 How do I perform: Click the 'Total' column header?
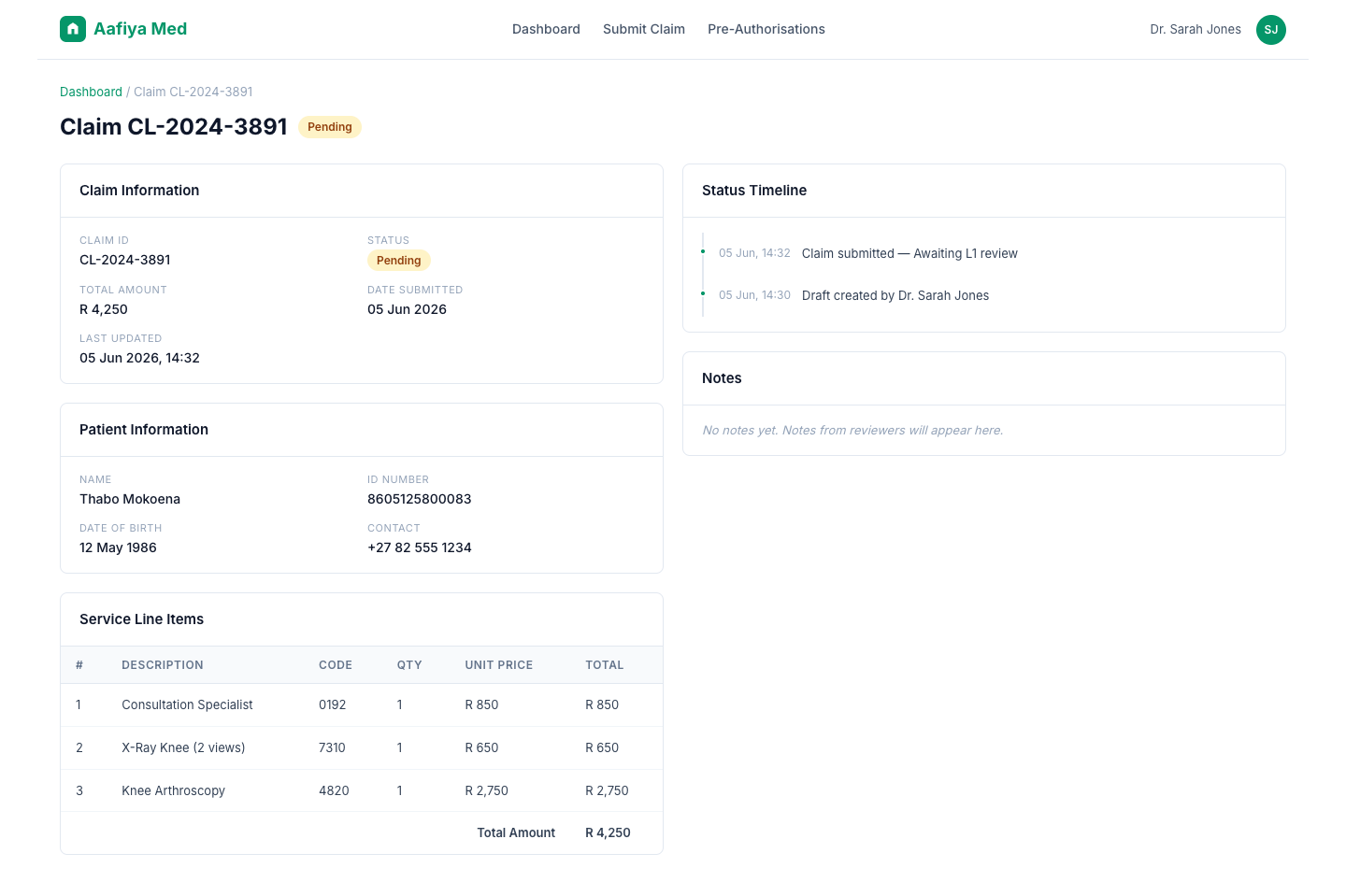[605, 665]
